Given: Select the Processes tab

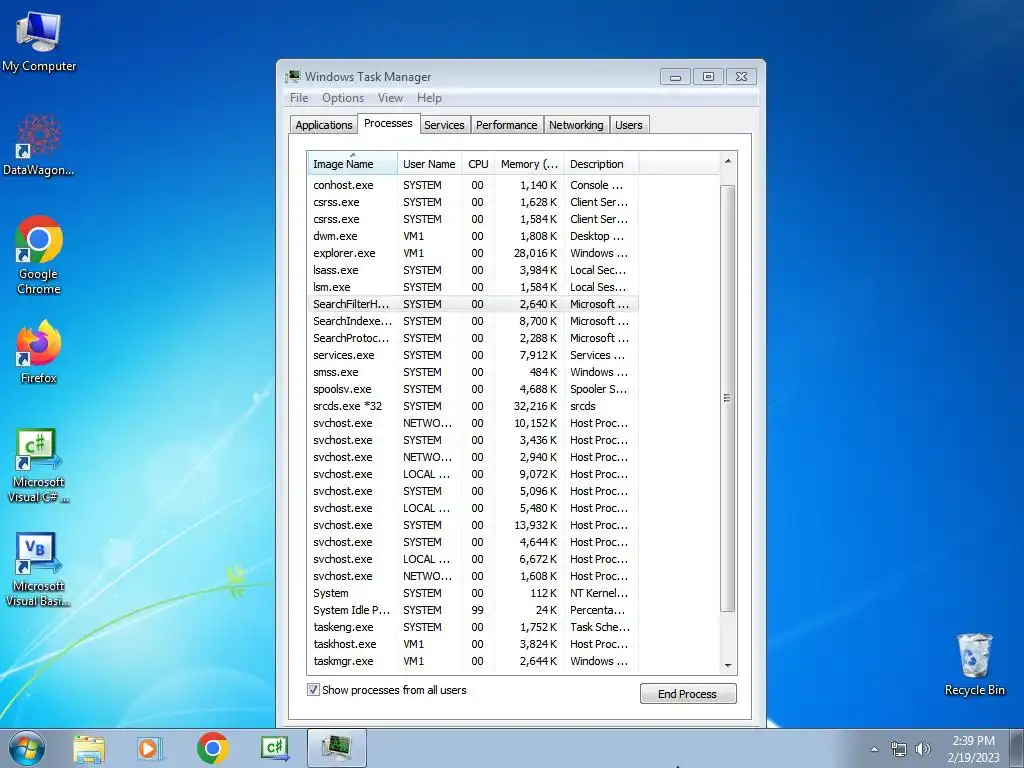Looking at the screenshot, I should (x=388, y=123).
